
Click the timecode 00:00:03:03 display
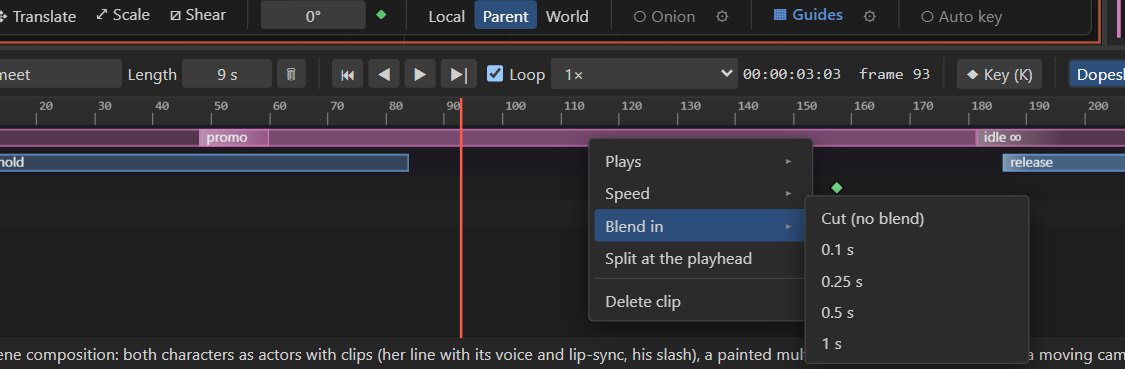coord(791,74)
